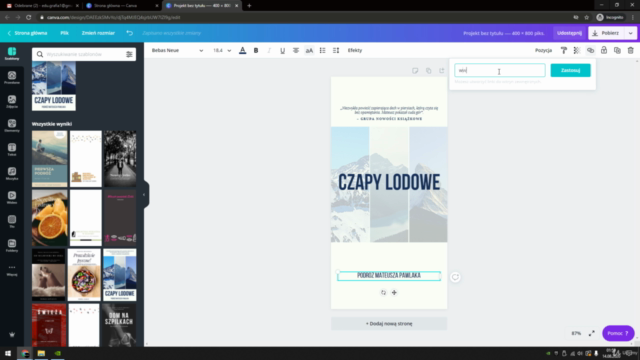Open the 87% zoom level menu
Viewport: 640px width, 360px height.
click(576, 333)
